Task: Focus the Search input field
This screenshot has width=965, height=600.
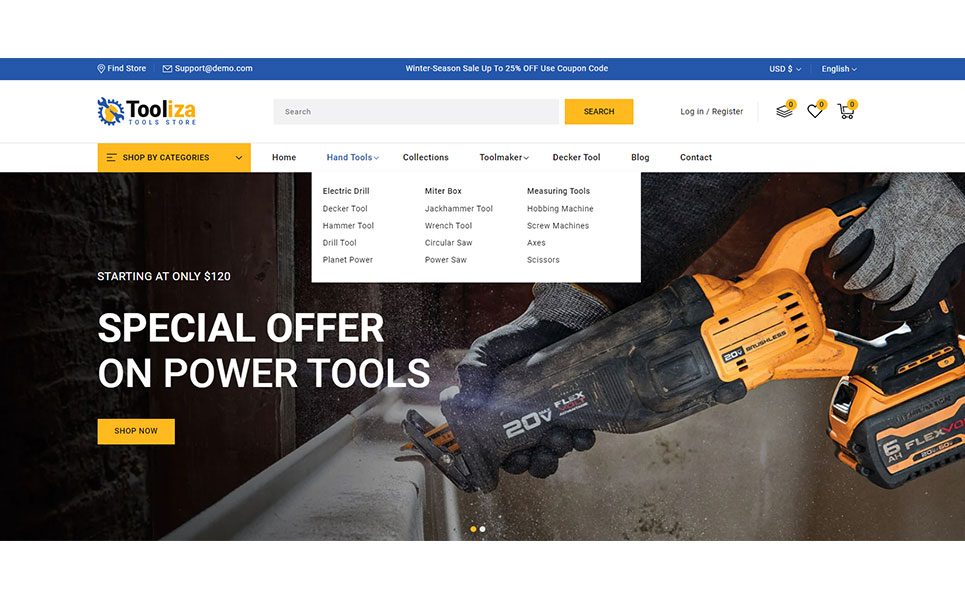Action: (415, 112)
